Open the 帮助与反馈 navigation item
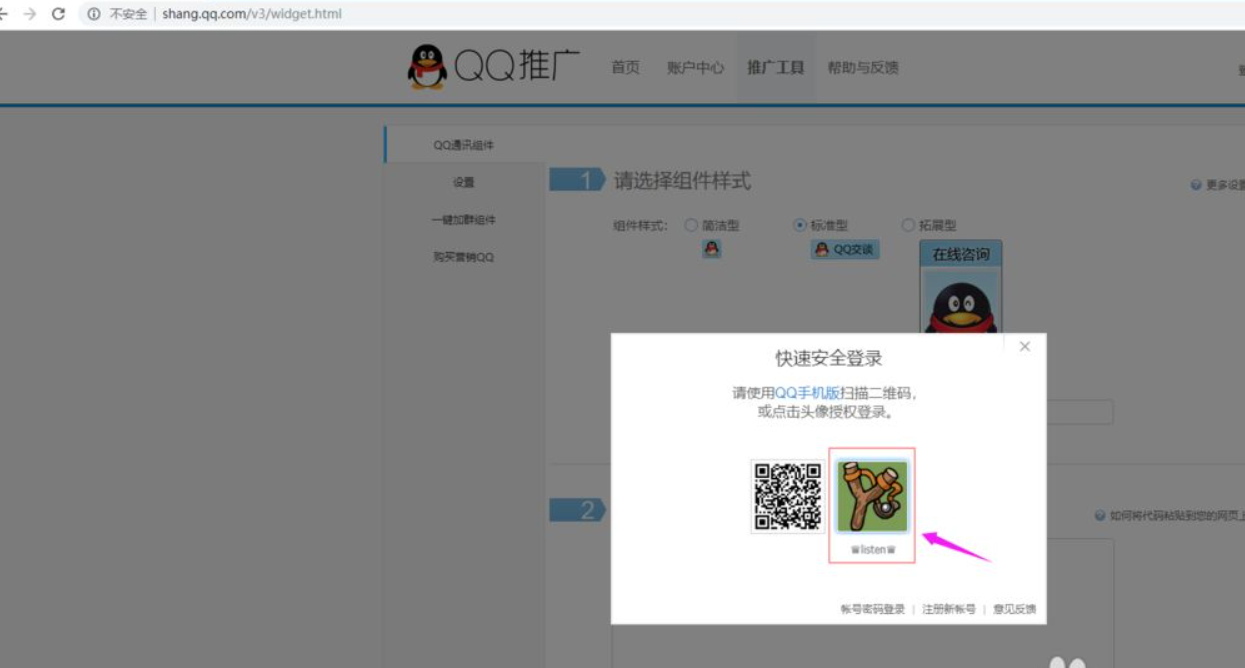Viewport: 1245px width, 668px height. [863, 67]
